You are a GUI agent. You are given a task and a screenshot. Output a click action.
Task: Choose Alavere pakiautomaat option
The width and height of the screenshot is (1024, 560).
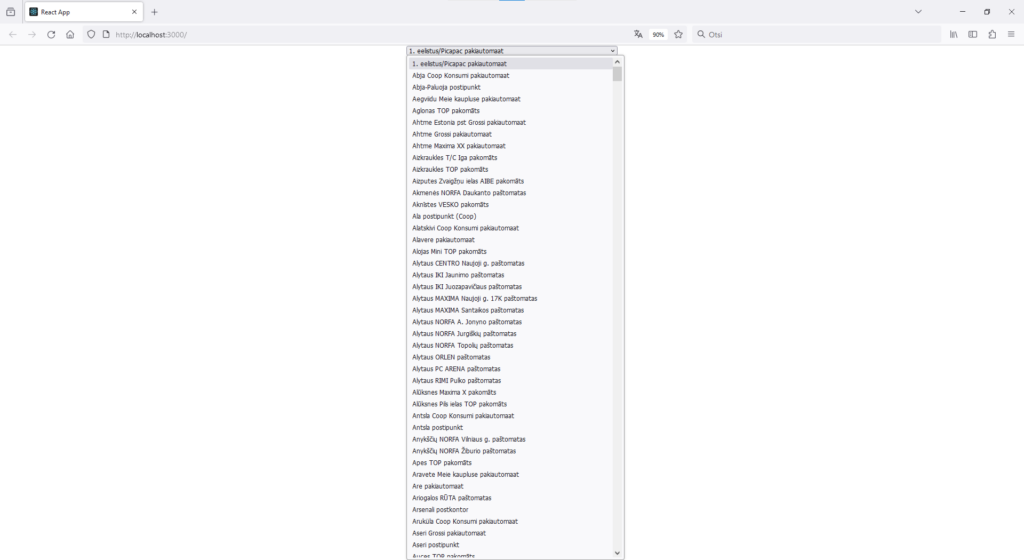click(510, 240)
